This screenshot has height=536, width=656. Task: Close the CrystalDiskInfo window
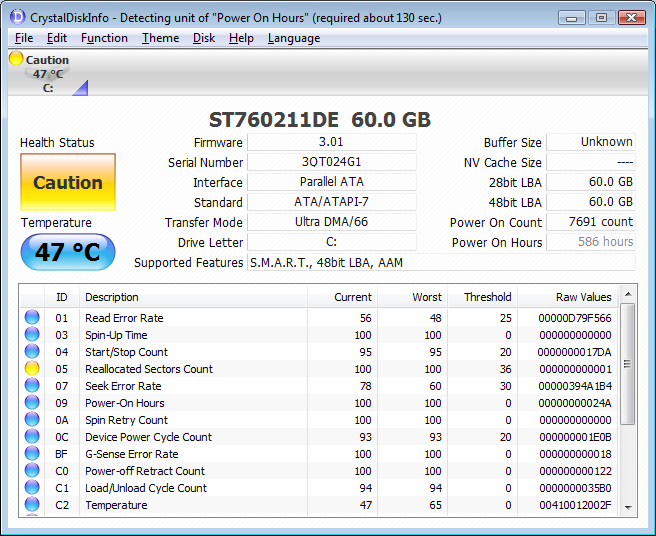[x=631, y=18]
